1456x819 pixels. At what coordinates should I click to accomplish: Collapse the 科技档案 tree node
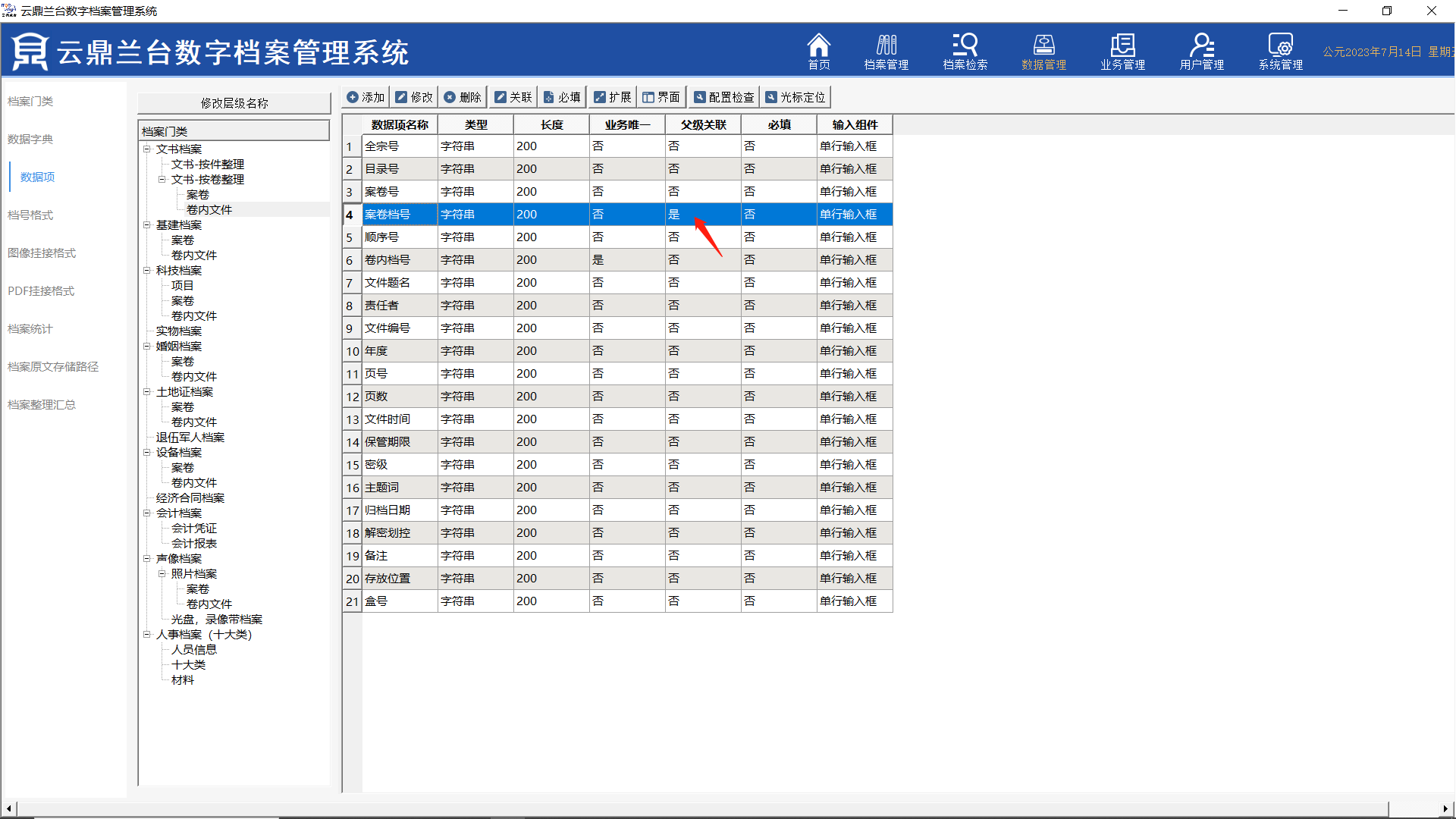tap(147, 271)
